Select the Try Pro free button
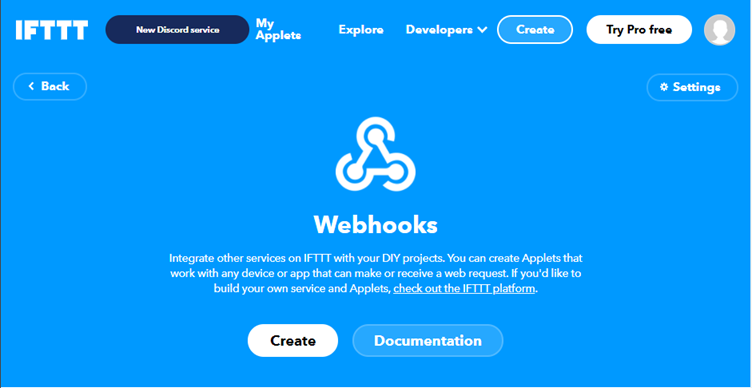 [639, 30]
